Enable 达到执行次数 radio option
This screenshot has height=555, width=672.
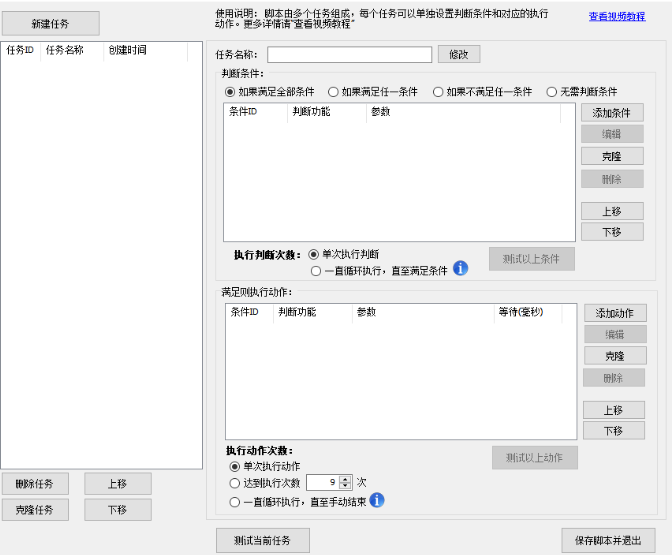[x=235, y=483]
